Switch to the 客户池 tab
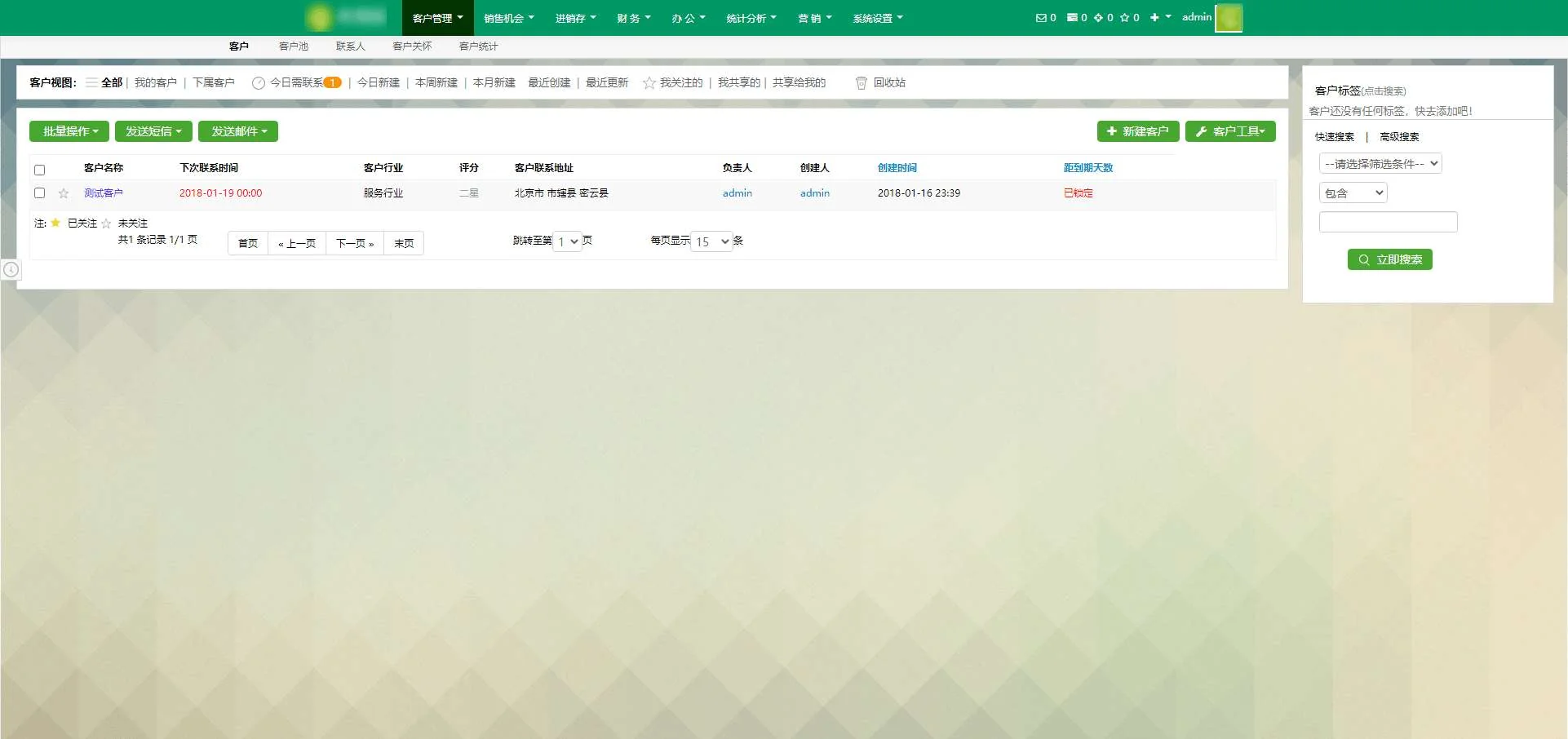The image size is (1568, 739). [x=293, y=46]
